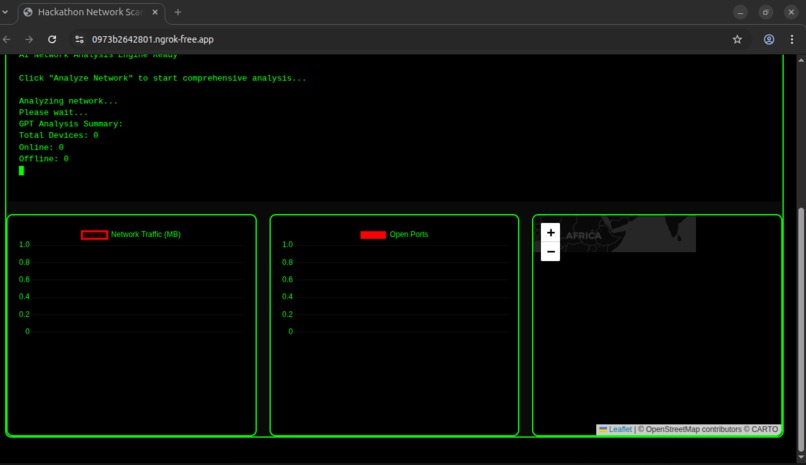The height and width of the screenshot is (465, 806).
Task: Reload the page
Action: [x=52, y=39]
